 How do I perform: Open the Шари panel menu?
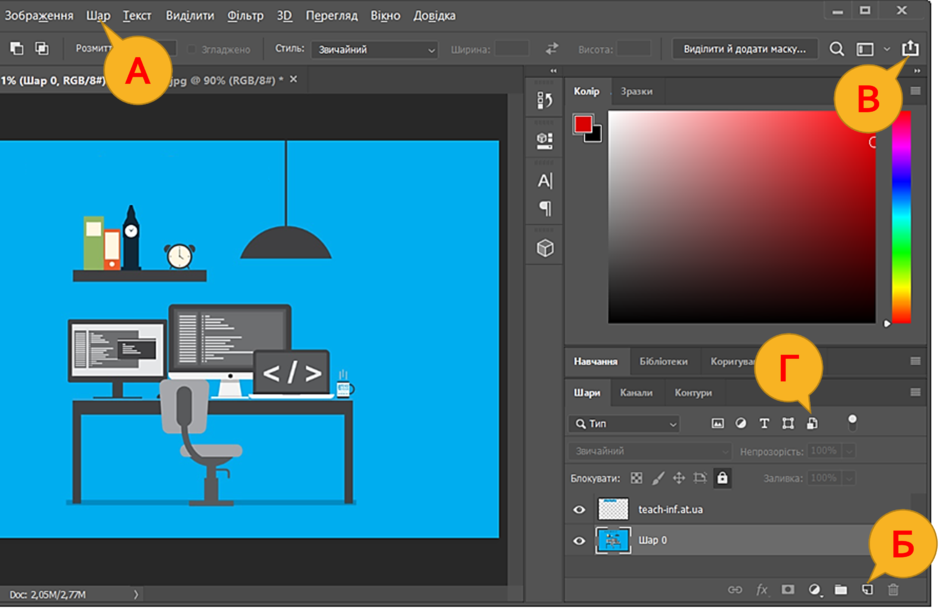915,393
